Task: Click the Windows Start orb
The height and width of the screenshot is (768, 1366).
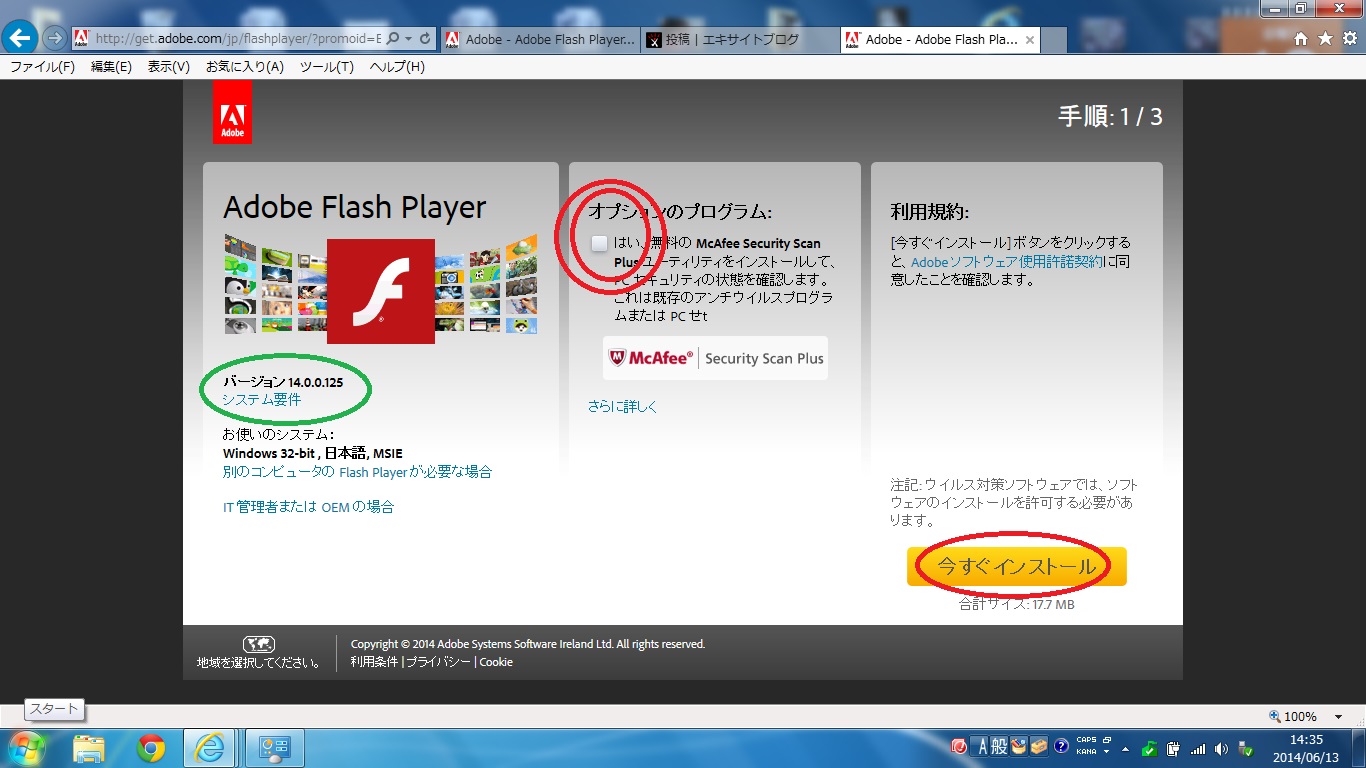Action: coord(26,748)
